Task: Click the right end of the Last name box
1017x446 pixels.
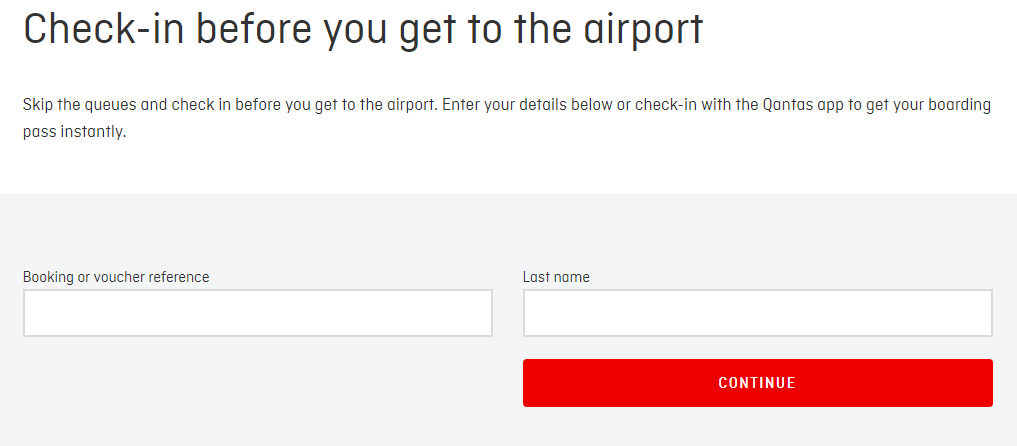Action: (980, 313)
